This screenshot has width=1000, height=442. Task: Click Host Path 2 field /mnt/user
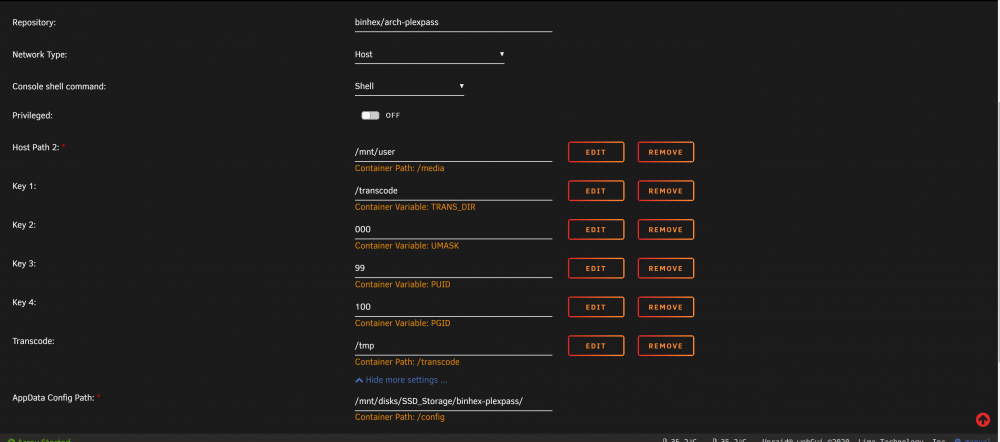(453, 152)
